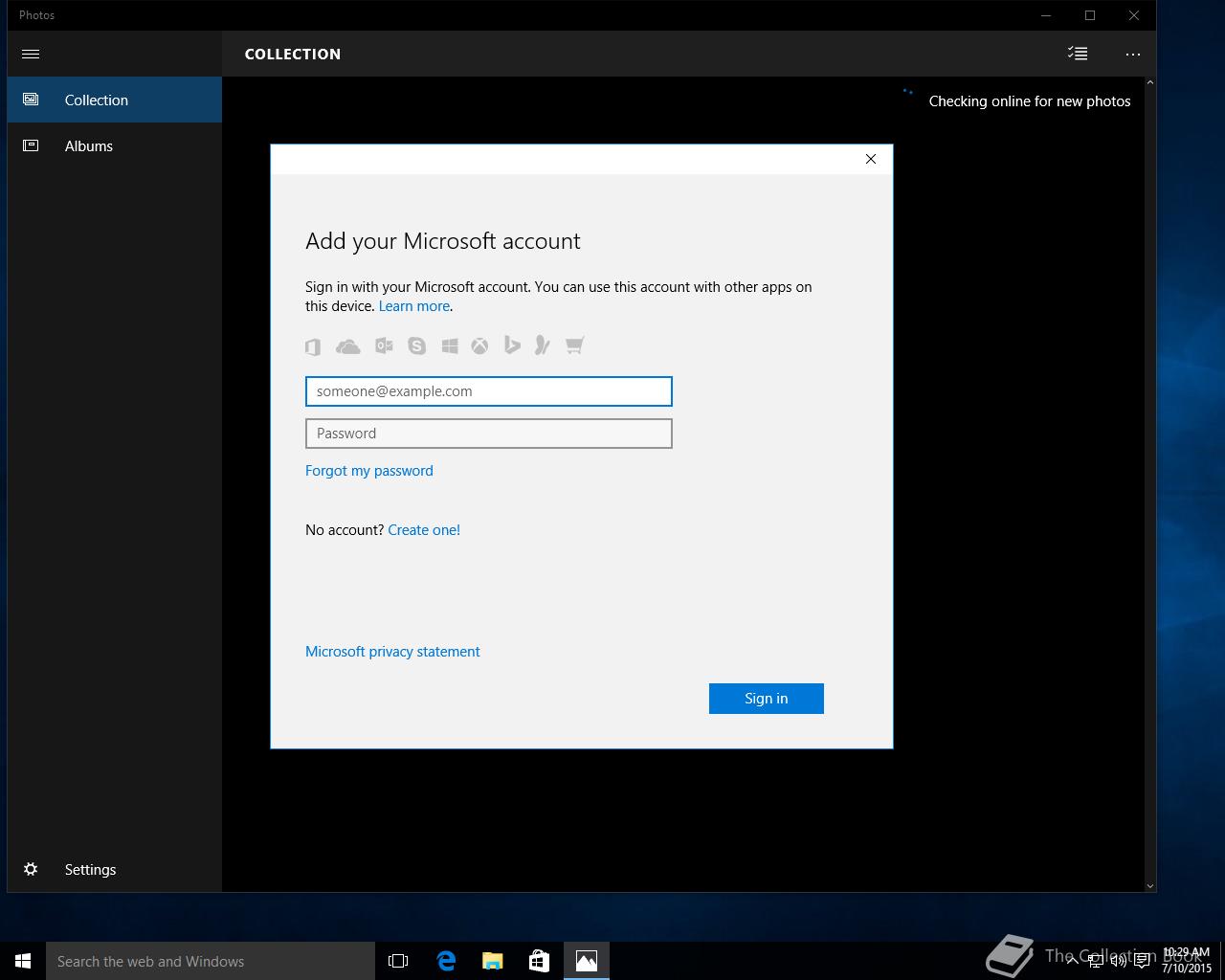The width and height of the screenshot is (1225, 980).
Task: Click the Sign in button
Action: click(x=767, y=699)
